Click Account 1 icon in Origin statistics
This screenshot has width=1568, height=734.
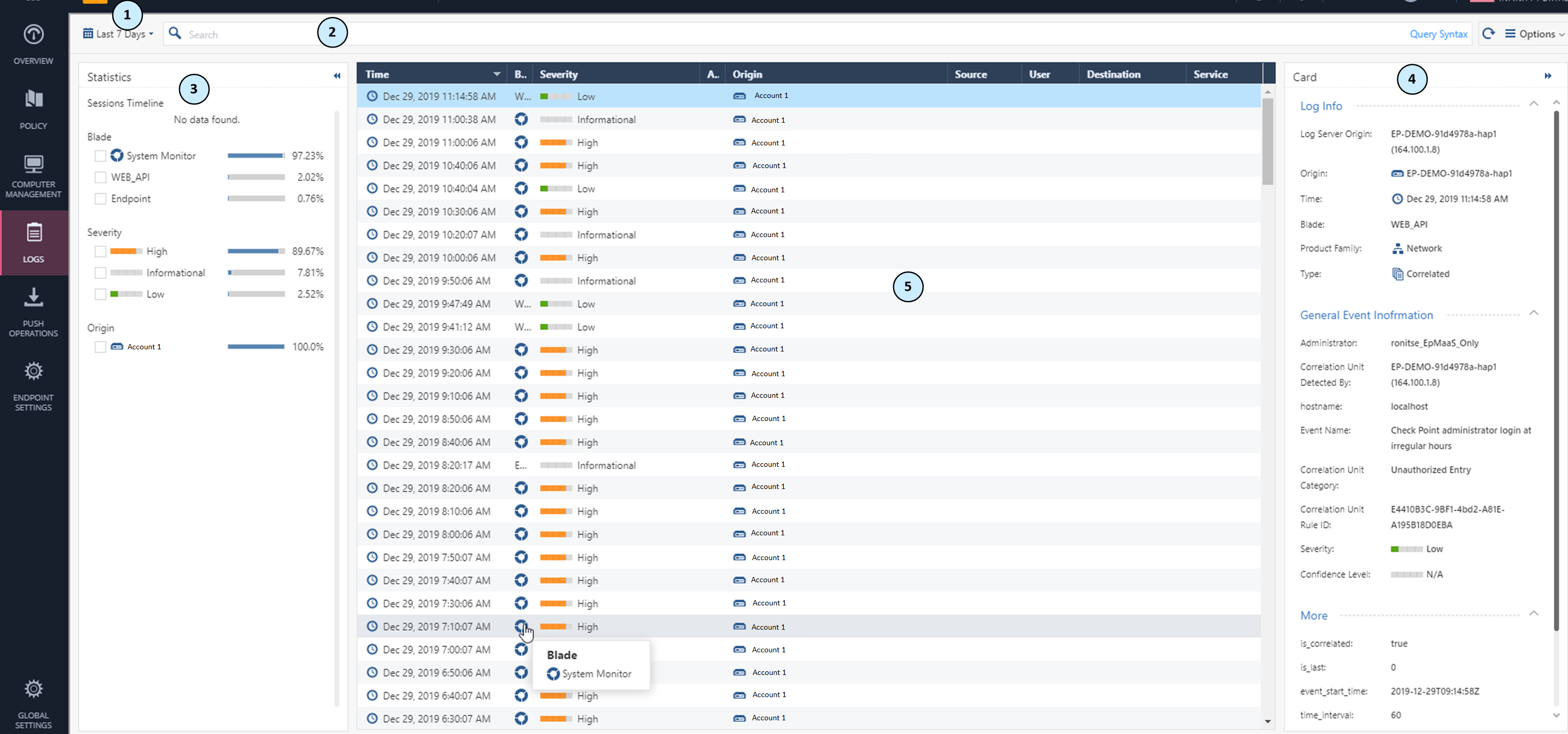click(117, 347)
